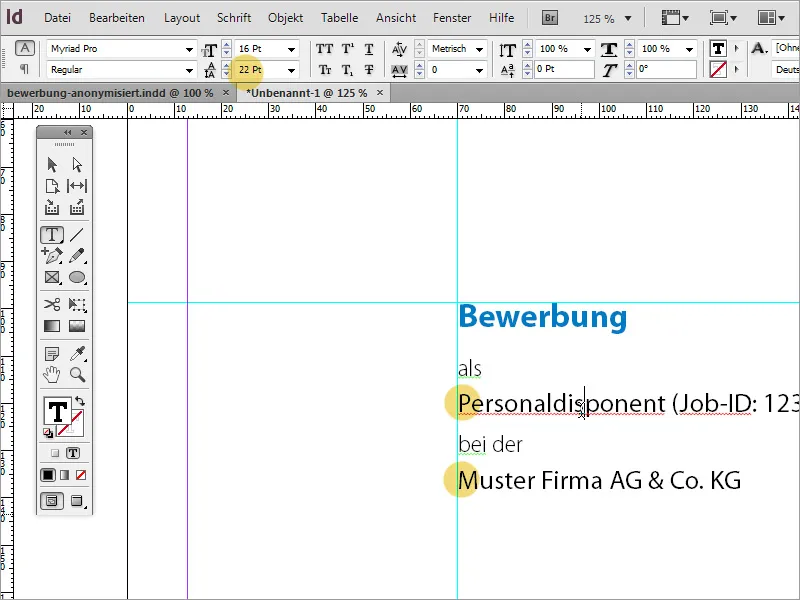
Task: Toggle Superscript formatting
Action: tap(347, 49)
